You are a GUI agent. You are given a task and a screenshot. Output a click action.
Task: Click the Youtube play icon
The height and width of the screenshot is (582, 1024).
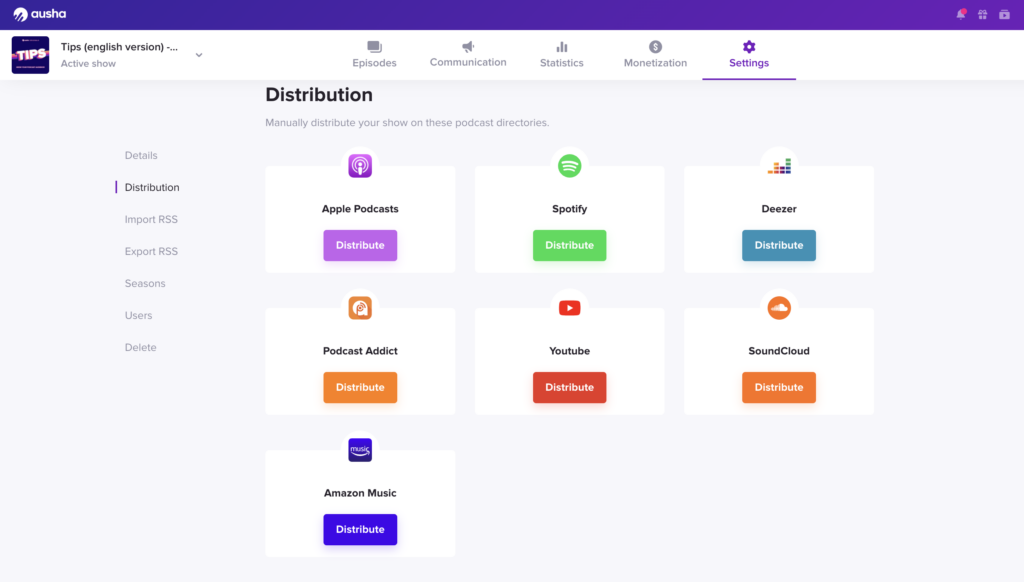[569, 308]
